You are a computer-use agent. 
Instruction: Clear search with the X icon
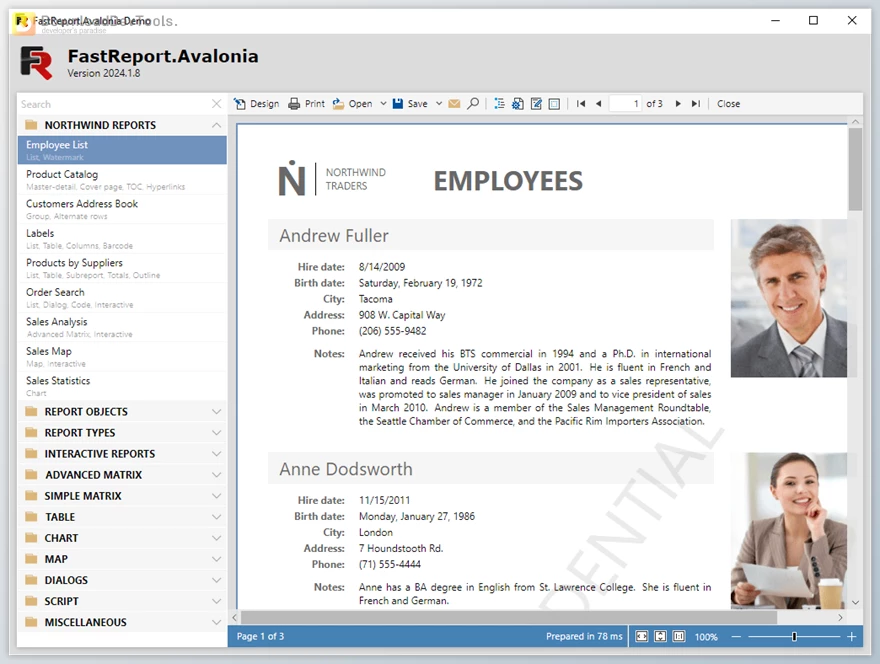217,104
